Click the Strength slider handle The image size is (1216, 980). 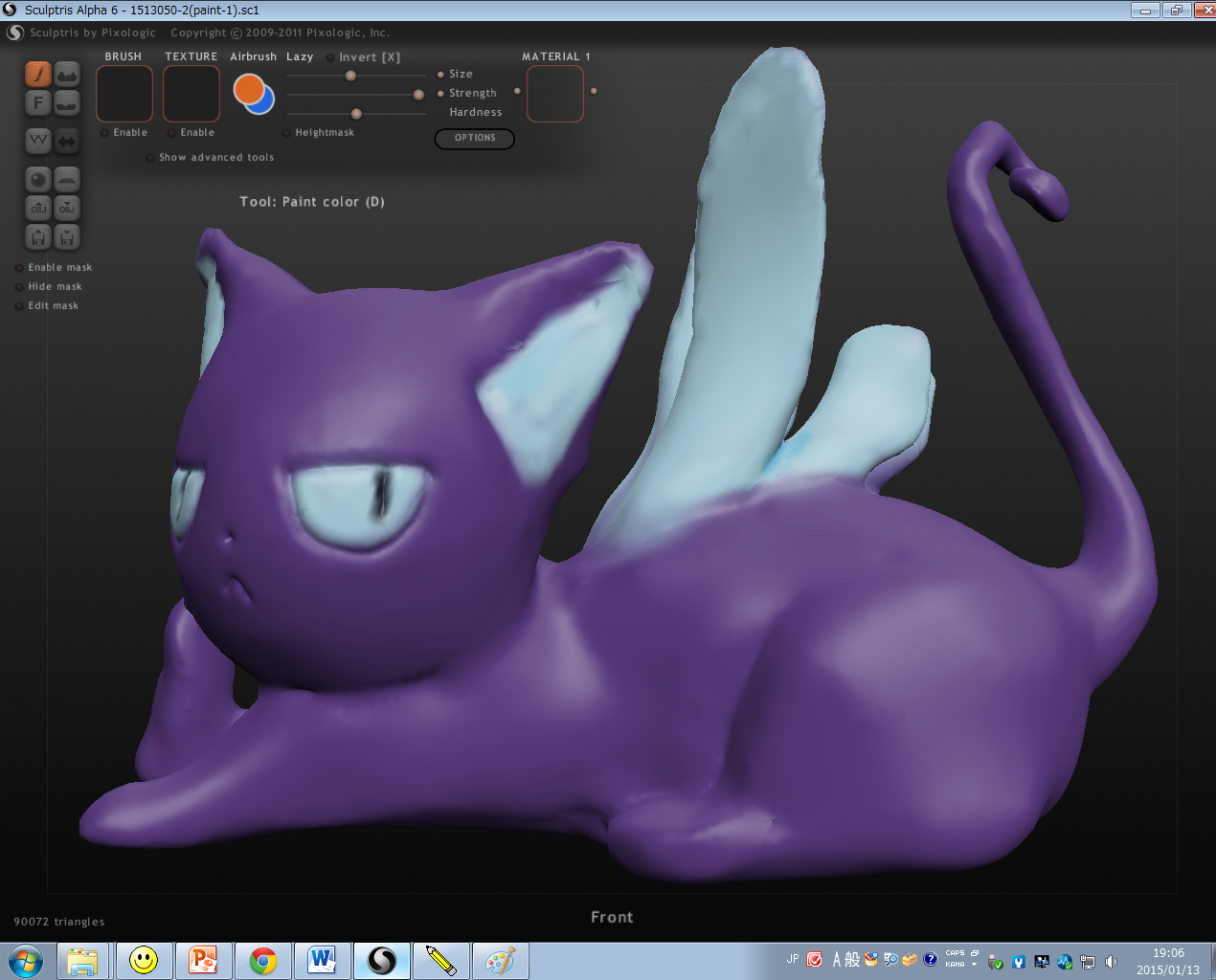418,95
